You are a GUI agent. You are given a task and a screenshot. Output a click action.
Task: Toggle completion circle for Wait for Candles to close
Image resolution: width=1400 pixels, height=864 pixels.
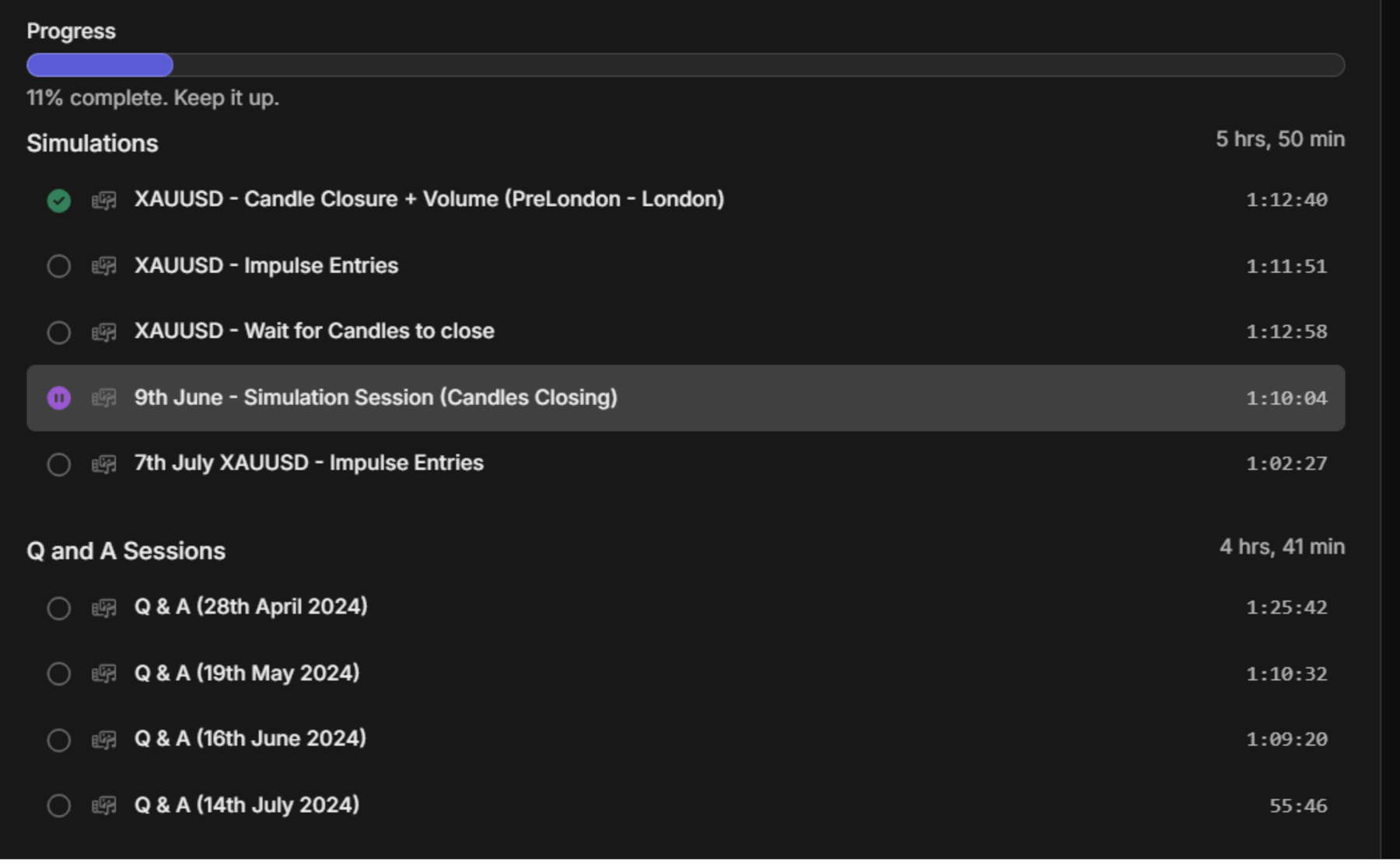tap(58, 333)
